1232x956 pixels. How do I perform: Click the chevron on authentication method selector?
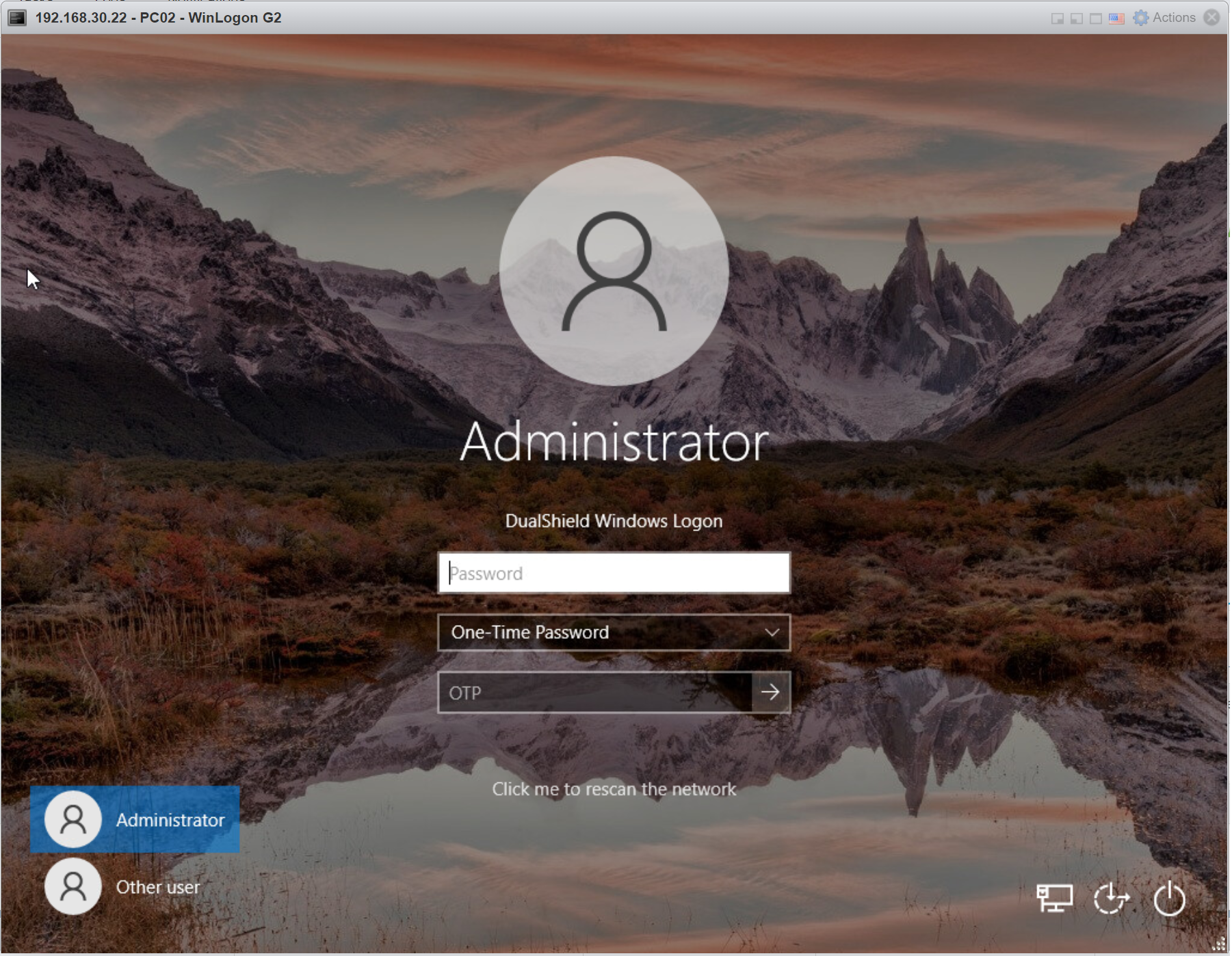[772, 633]
